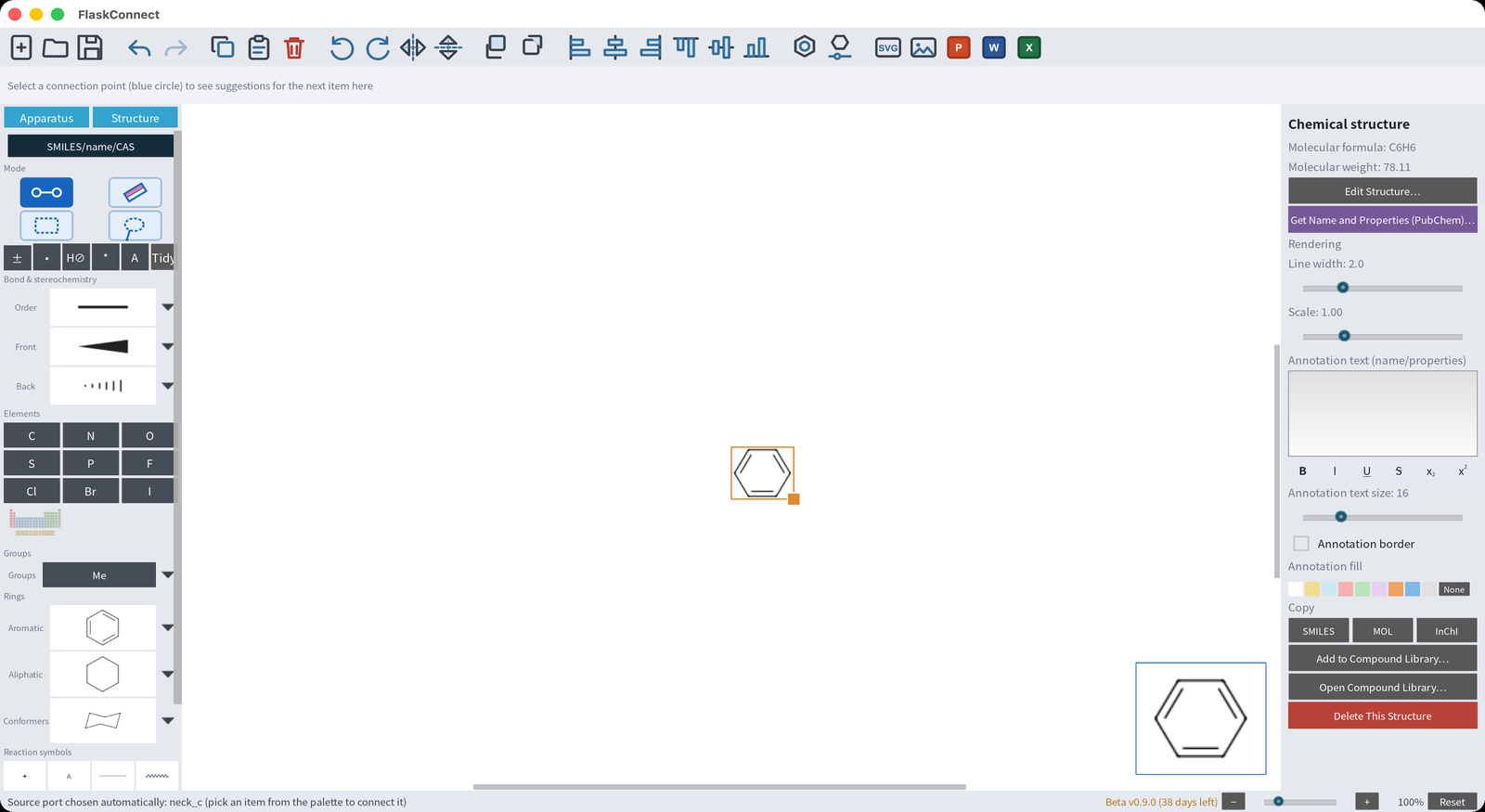Open the periodic table icon
The image size is (1485, 812).
35,522
